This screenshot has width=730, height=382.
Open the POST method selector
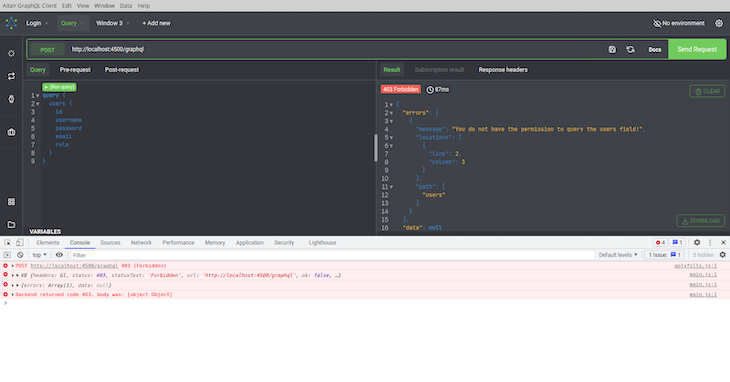coord(47,50)
